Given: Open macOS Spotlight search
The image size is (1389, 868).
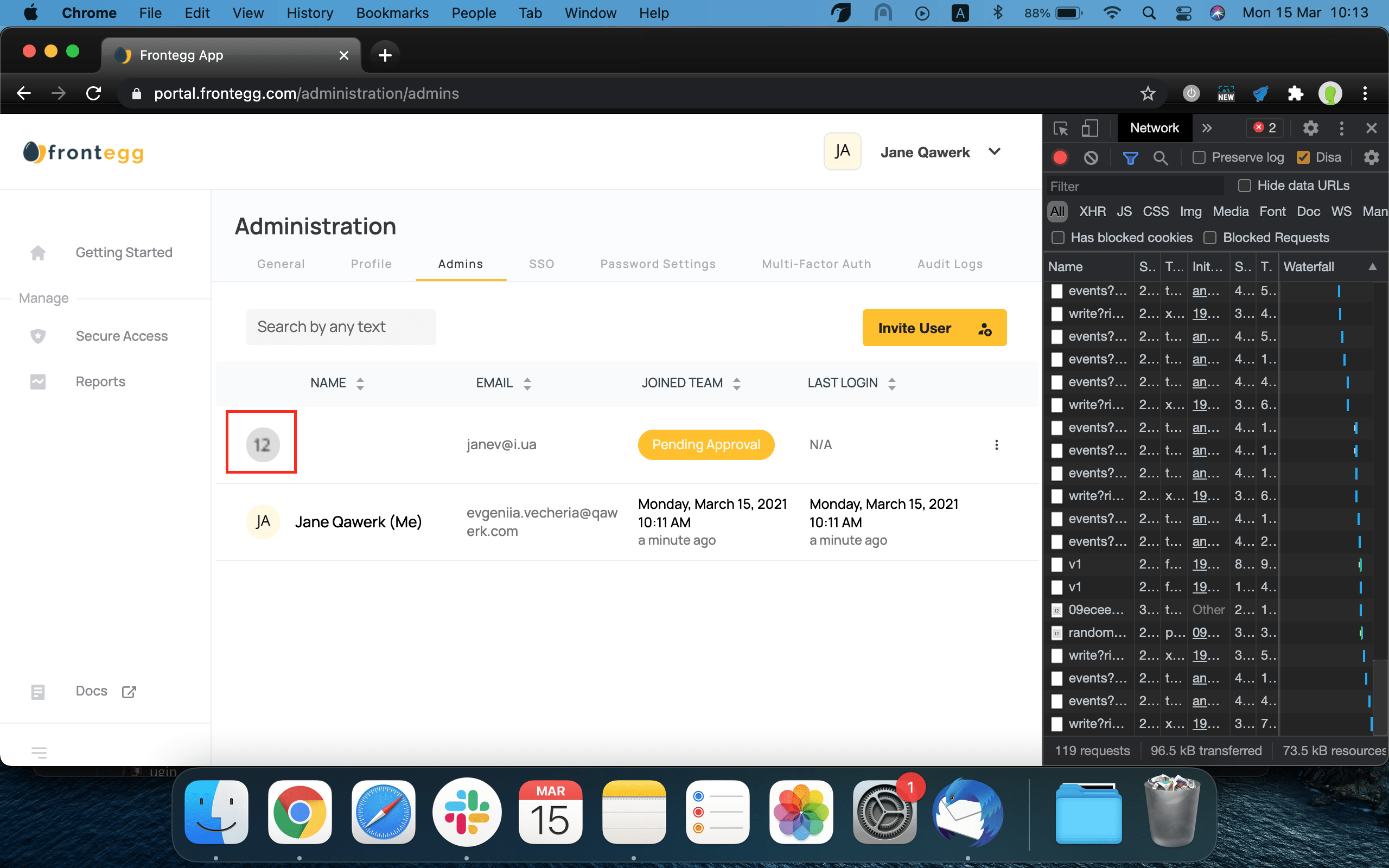Looking at the screenshot, I should (1149, 12).
